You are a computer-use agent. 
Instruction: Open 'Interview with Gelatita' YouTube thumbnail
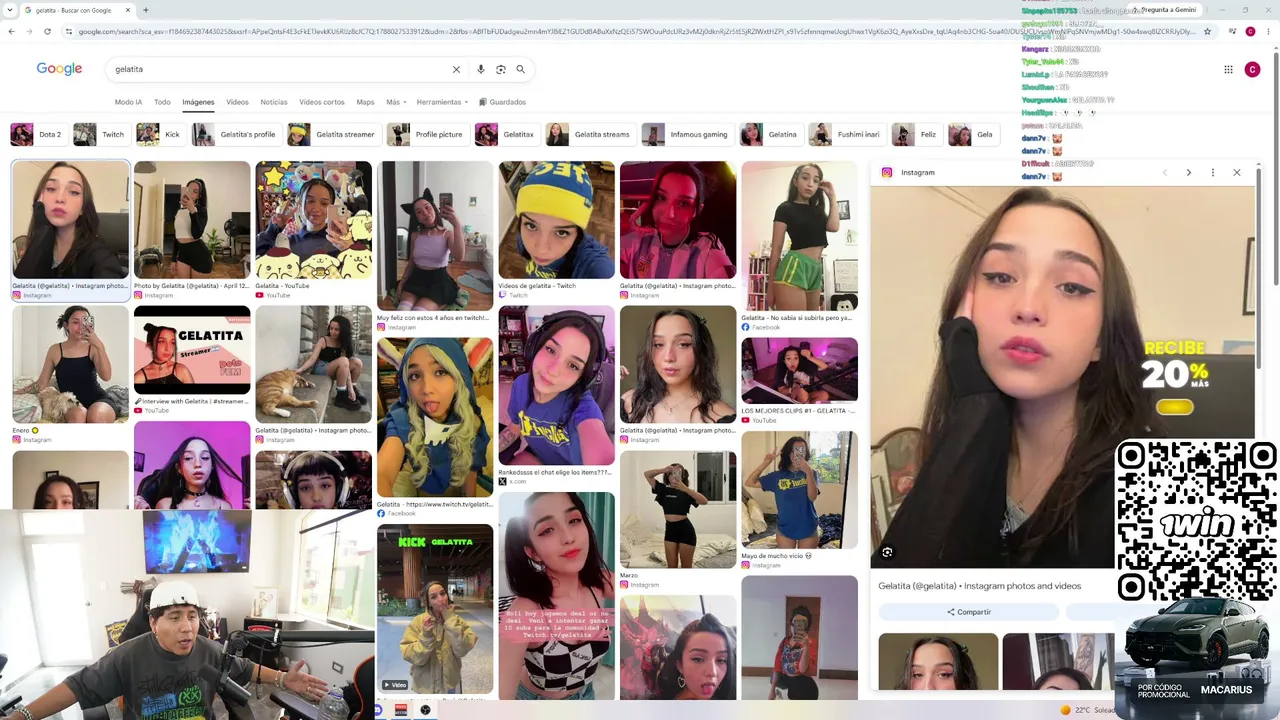click(x=192, y=350)
